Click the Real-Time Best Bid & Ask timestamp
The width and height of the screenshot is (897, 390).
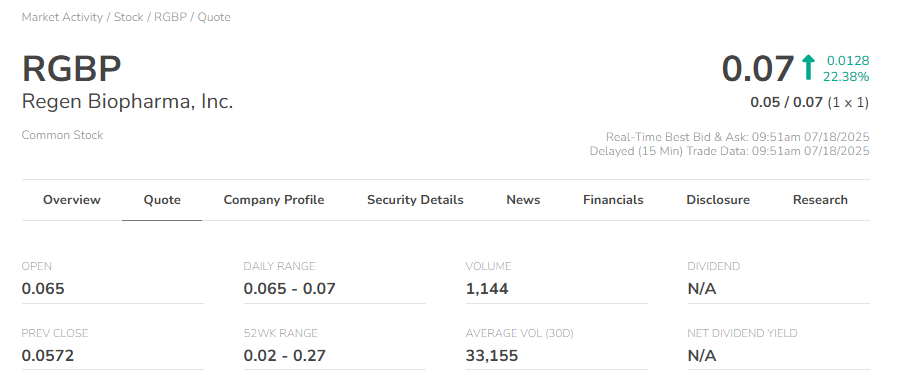click(737, 137)
